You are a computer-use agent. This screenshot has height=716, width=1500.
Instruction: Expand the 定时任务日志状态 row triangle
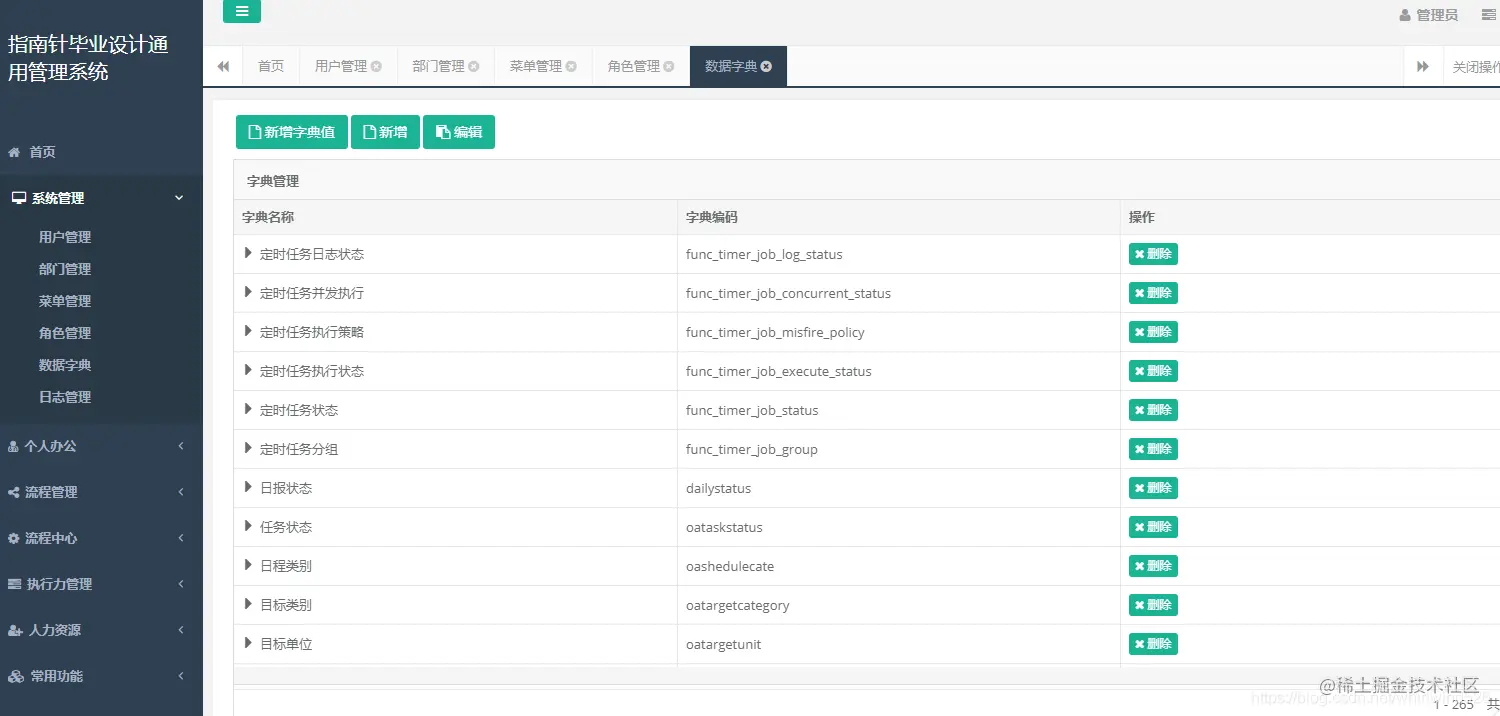[x=248, y=253]
